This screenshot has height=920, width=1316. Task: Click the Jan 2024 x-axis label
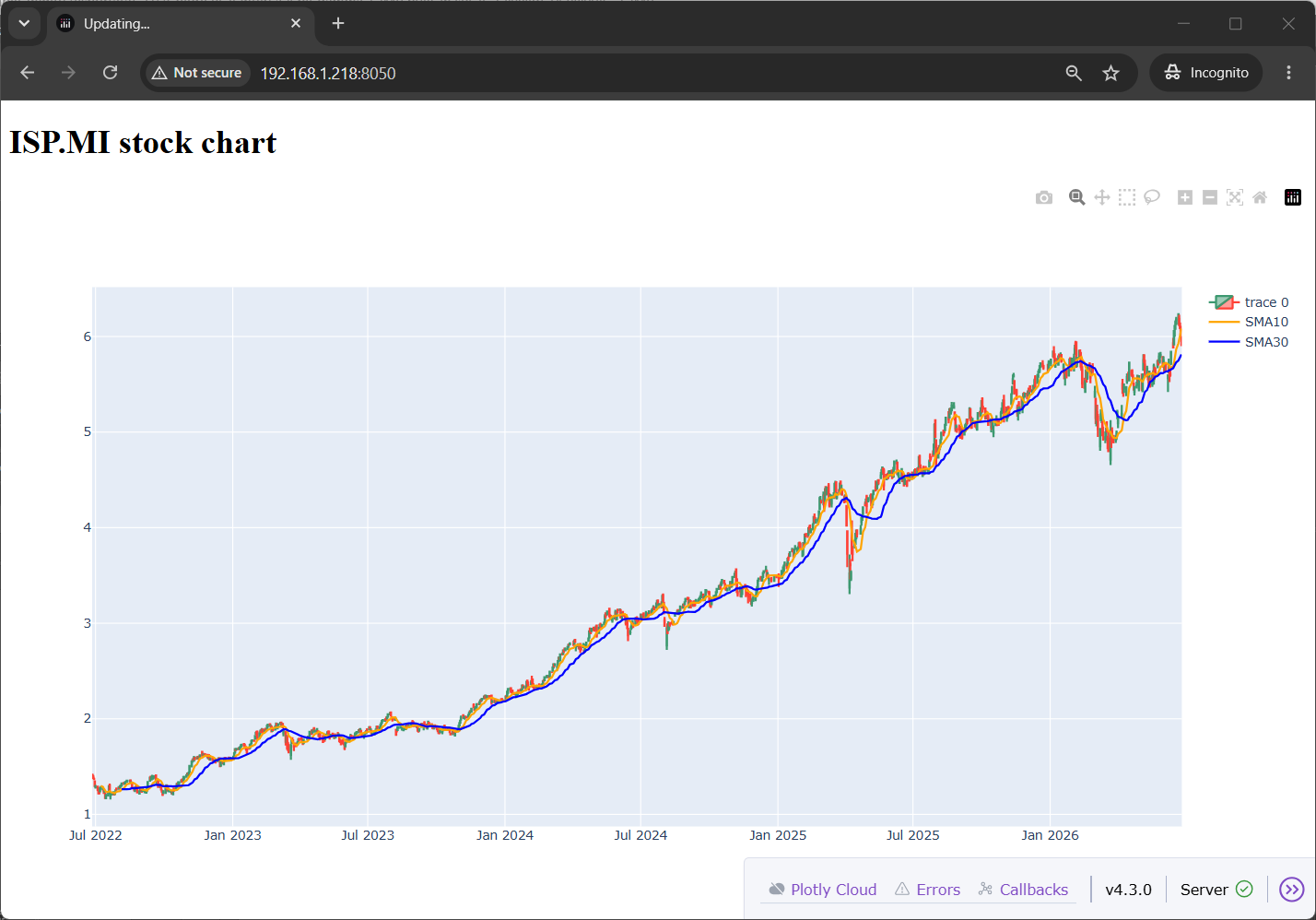point(505,835)
